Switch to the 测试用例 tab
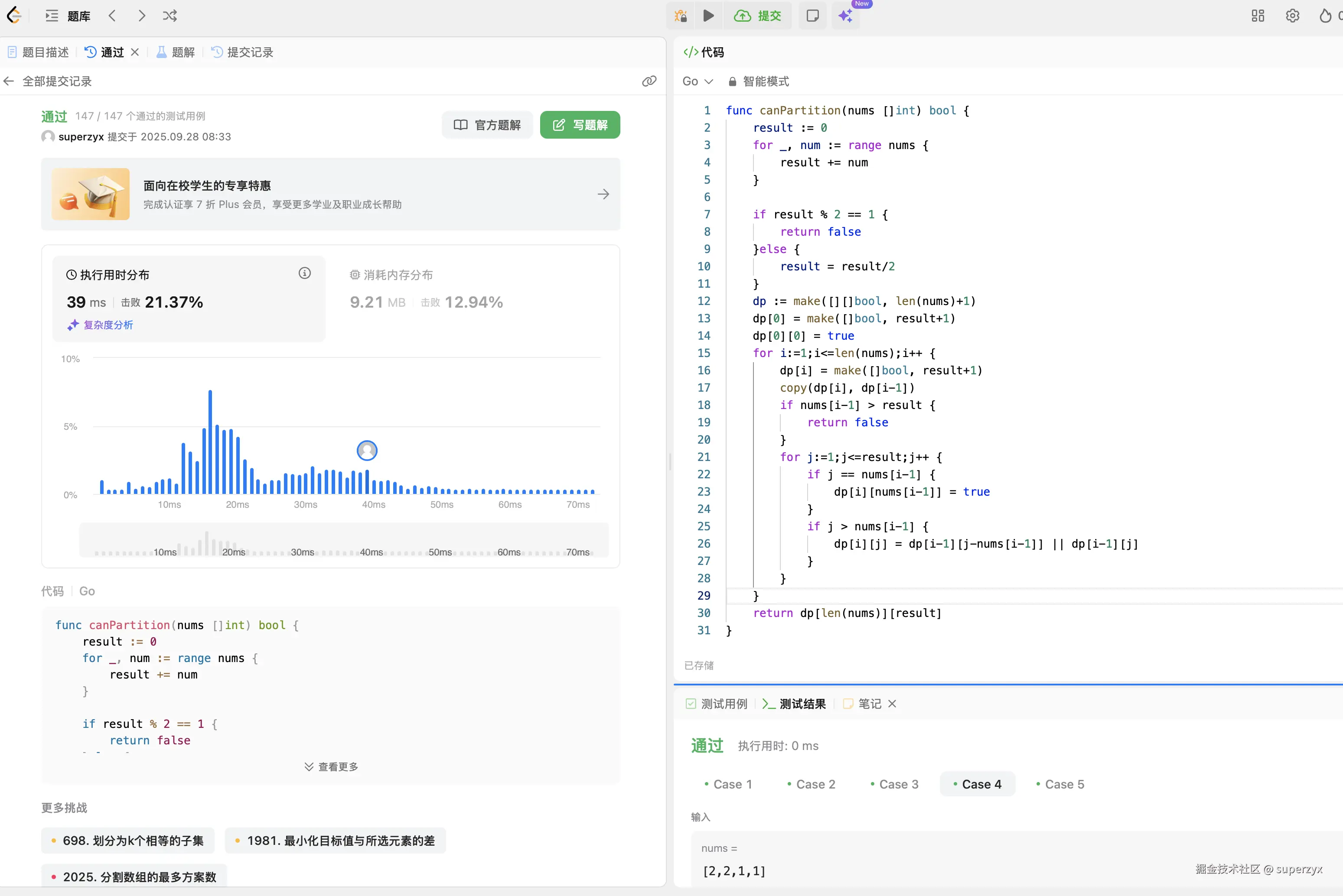Image resolution: width=1343 pixels, height=896 pixels. click(x=717, y=704)
